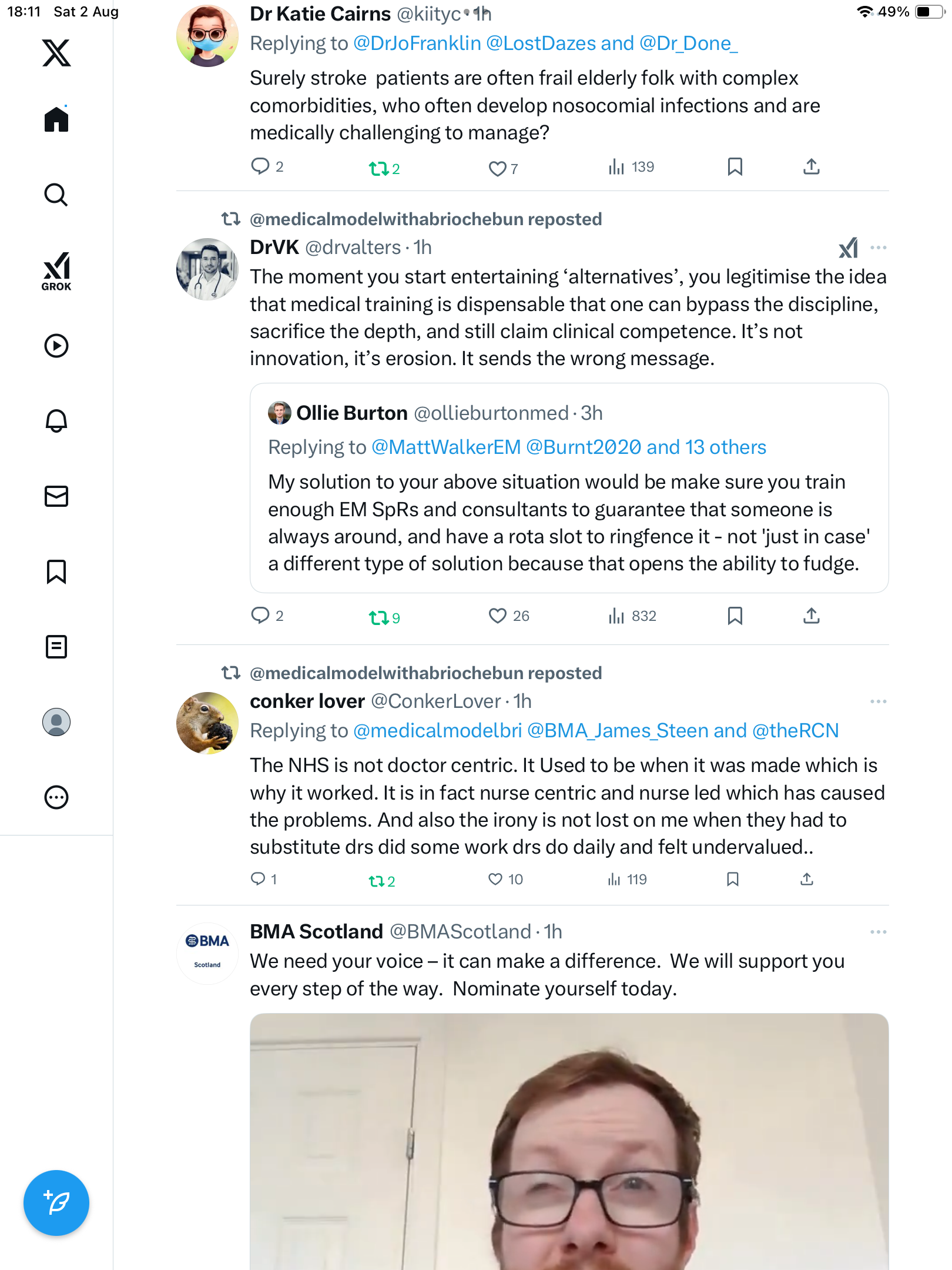Open Notifications bell in sidebar
Image resolution: width=952 pixels, height=1270 pixels.
[56, 421]
